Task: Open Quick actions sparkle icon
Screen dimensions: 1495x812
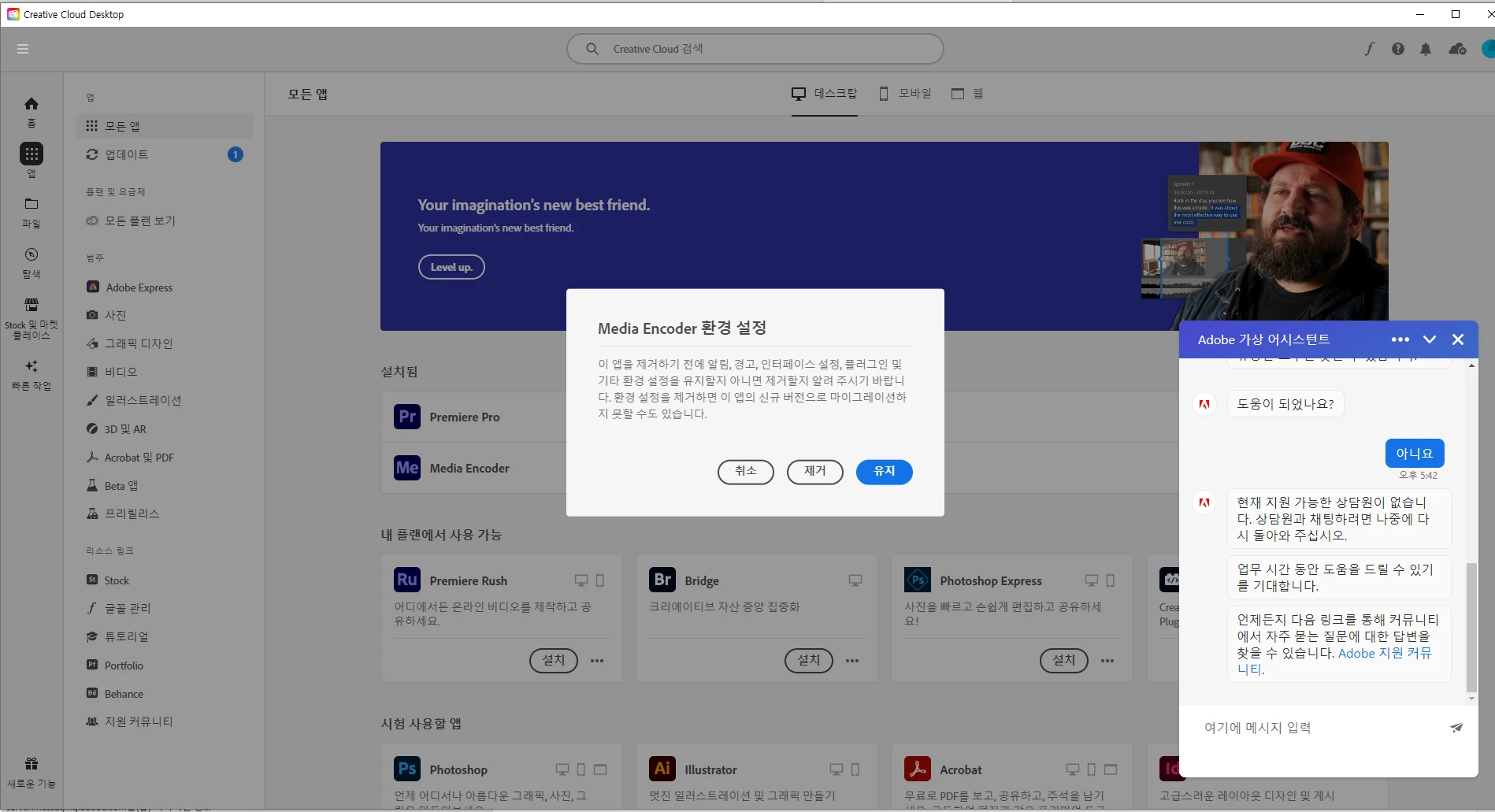Action: (32, 366)
